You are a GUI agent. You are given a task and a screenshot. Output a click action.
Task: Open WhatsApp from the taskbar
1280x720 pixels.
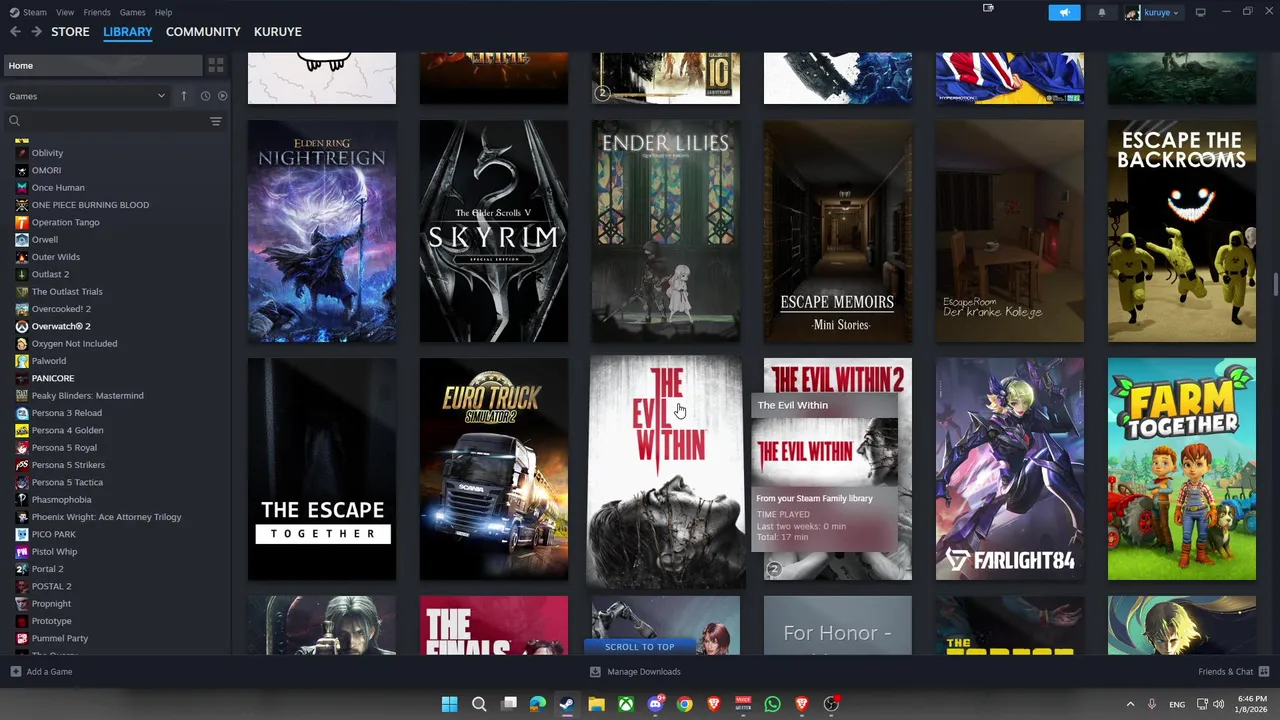point(772,704)
